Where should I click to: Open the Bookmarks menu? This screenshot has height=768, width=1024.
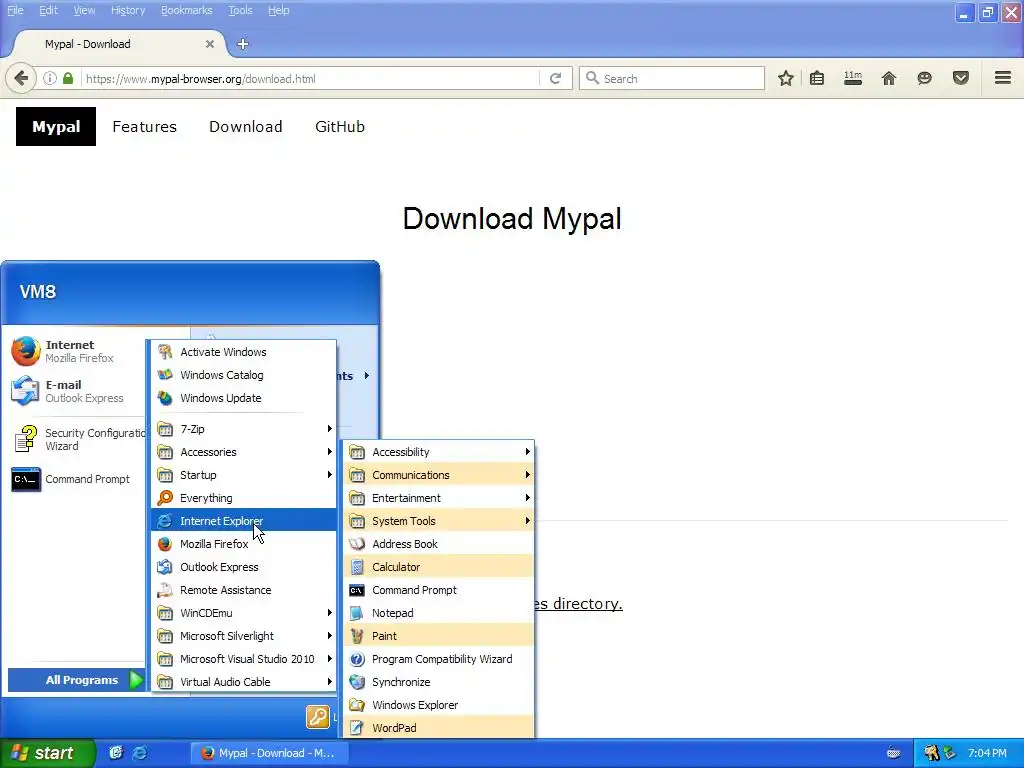click(187, 10)
